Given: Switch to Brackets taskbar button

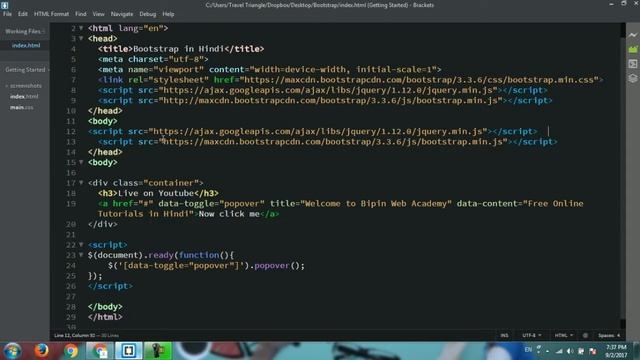Looking at the screenshot, I should [129, 351].
